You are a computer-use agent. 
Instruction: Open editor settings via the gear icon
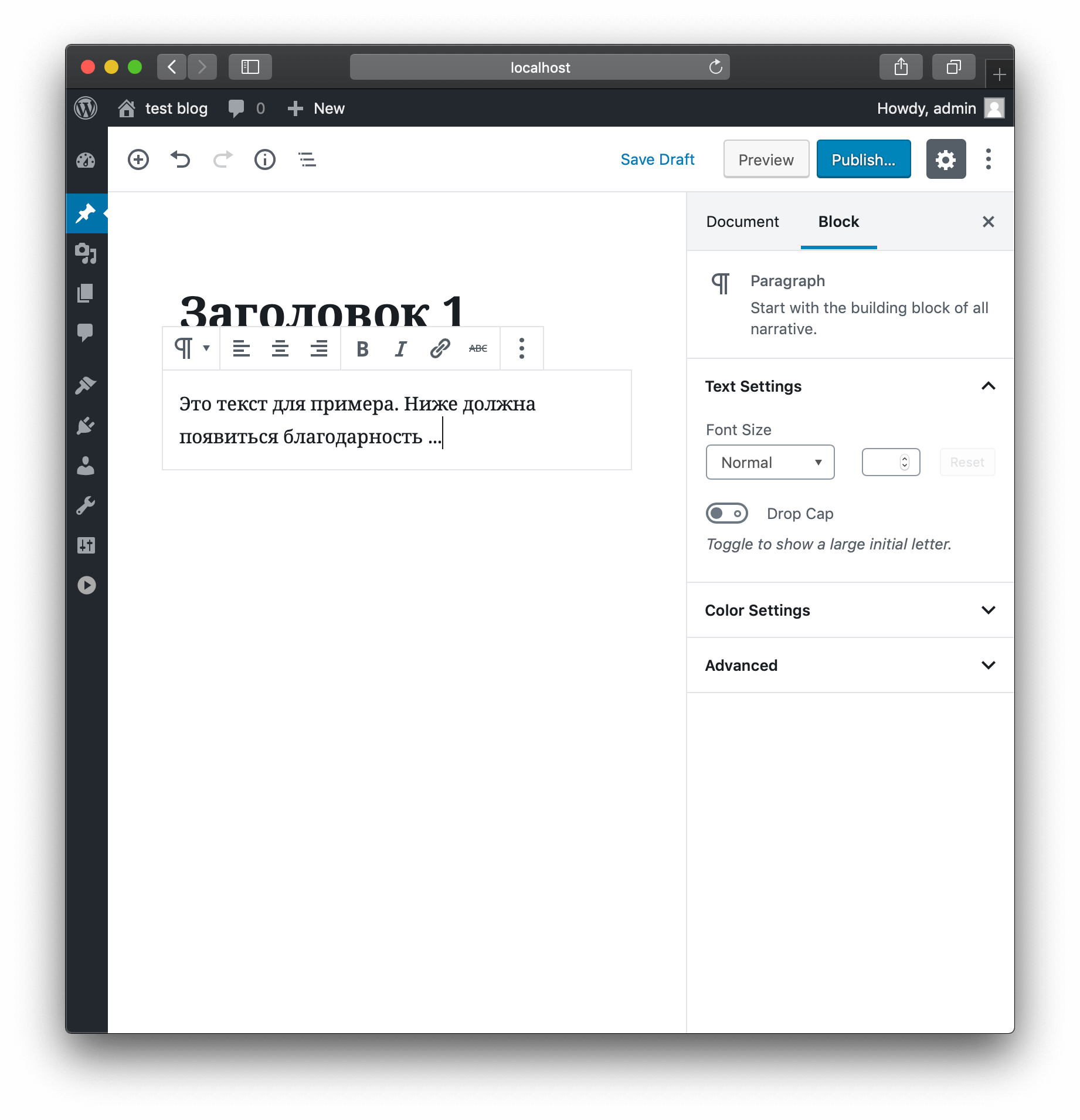946,159
